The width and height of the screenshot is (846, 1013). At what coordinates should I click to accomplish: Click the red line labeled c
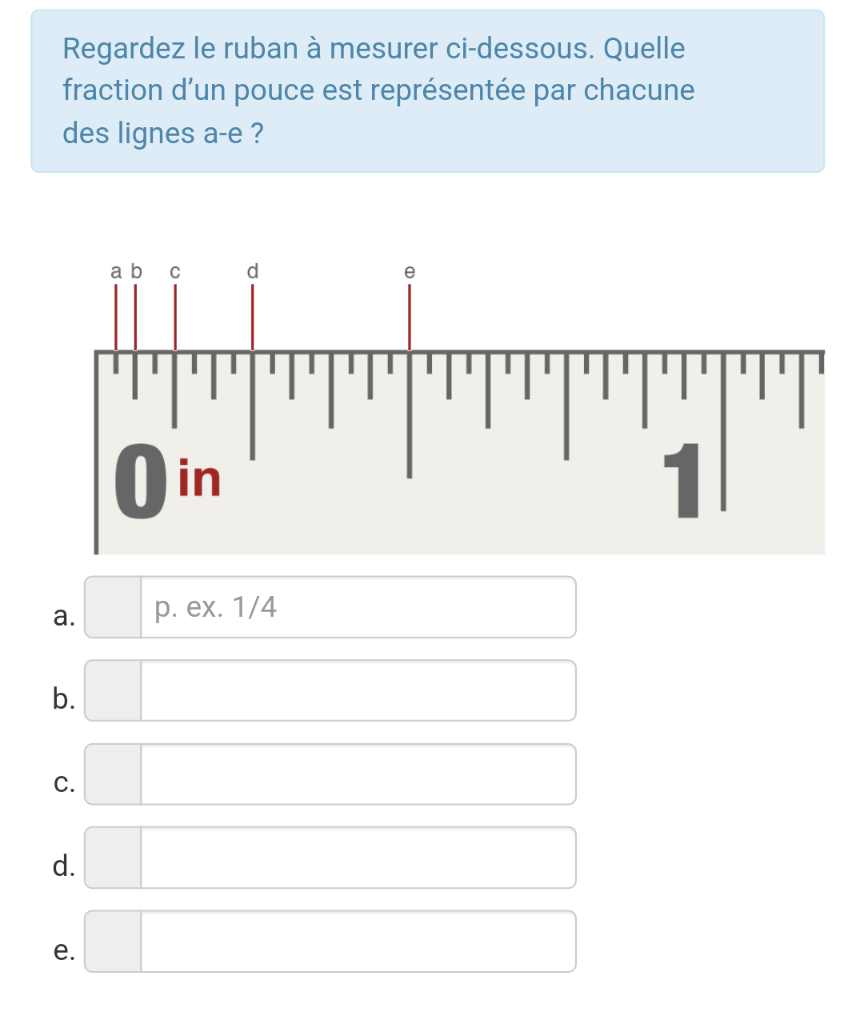(x=175, y=316)
